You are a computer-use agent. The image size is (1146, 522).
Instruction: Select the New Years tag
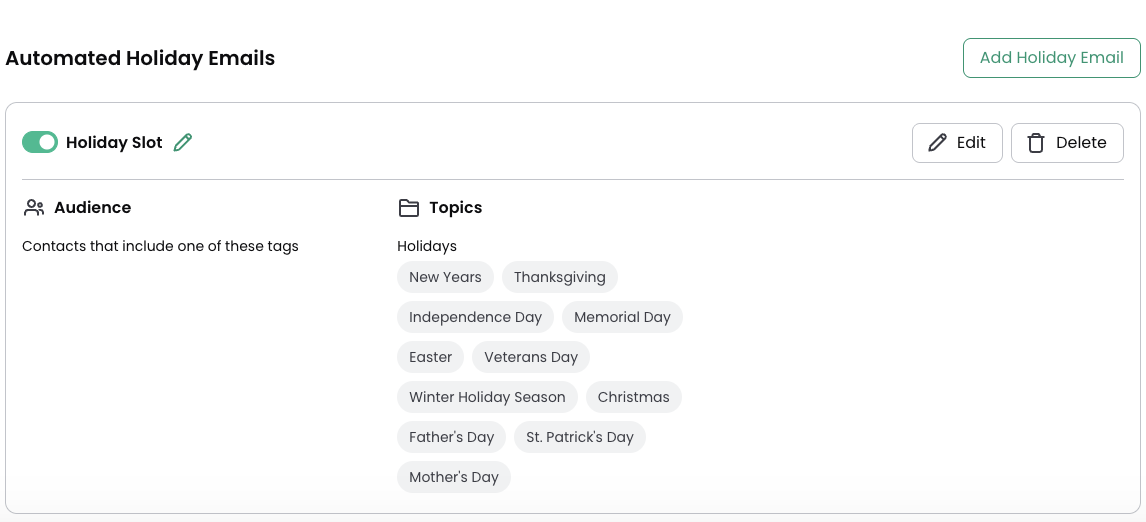445,277
